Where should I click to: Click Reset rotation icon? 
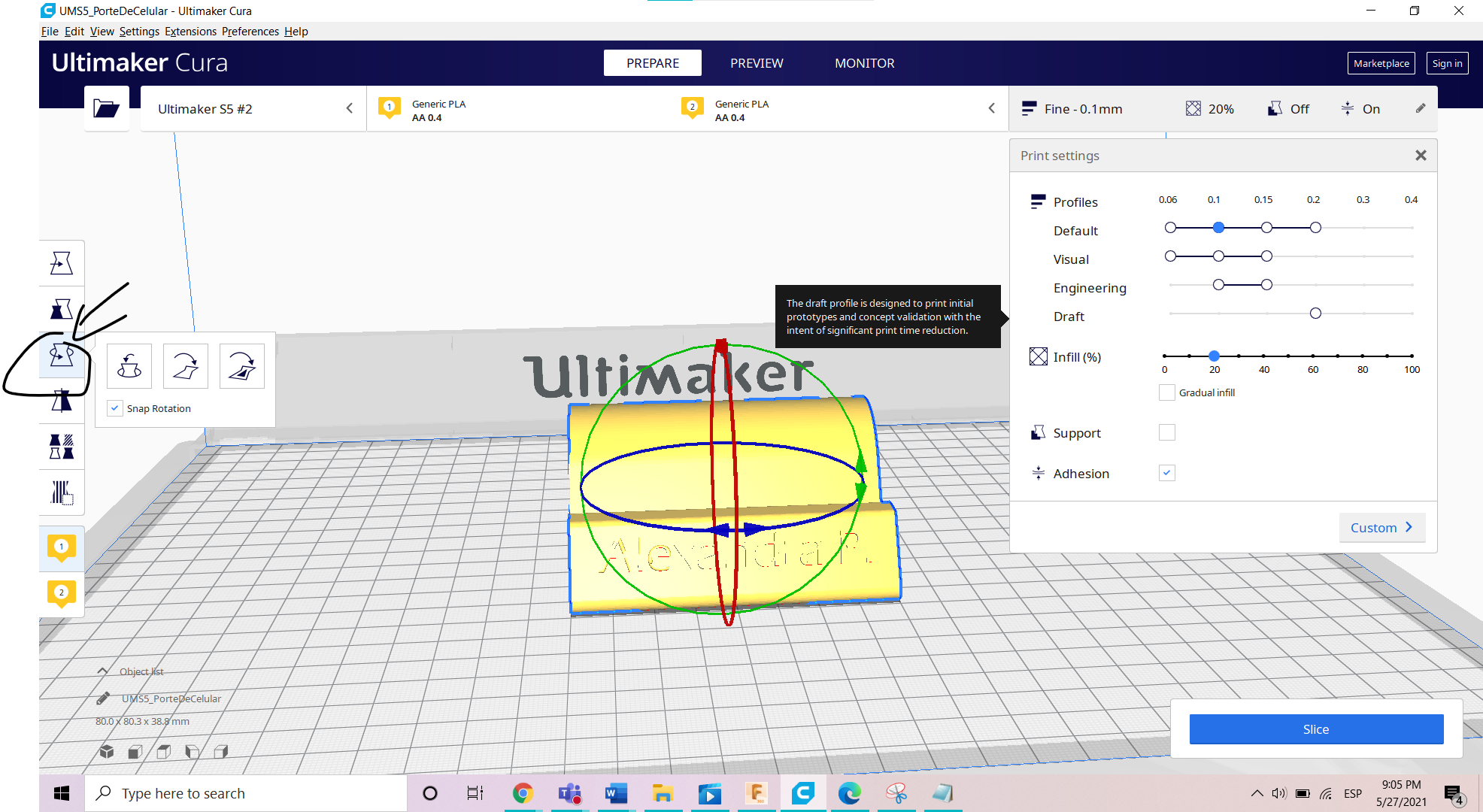(x=129, y=366)
